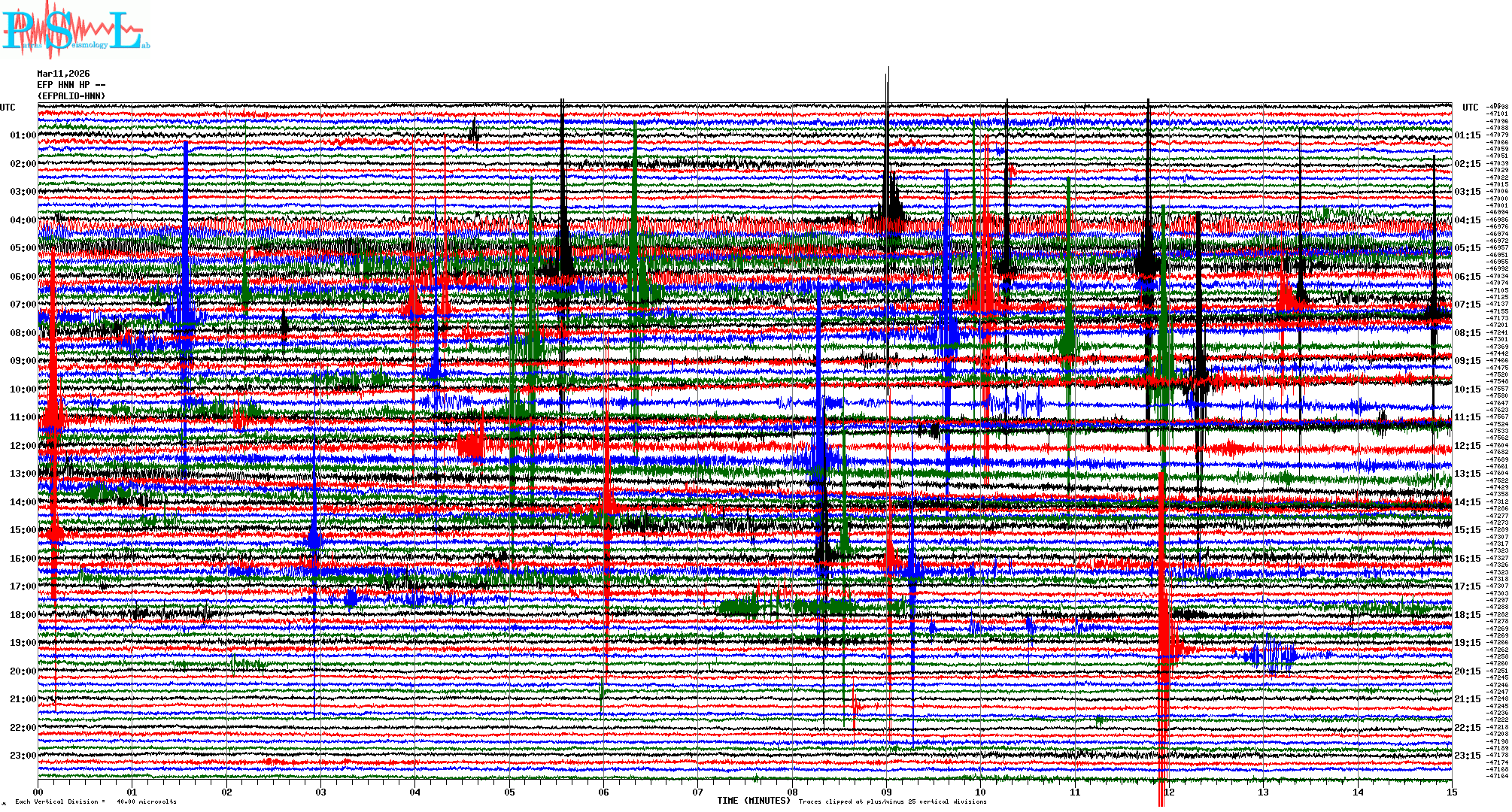Click the 01:15 time label on right axis

(1467, 135)
